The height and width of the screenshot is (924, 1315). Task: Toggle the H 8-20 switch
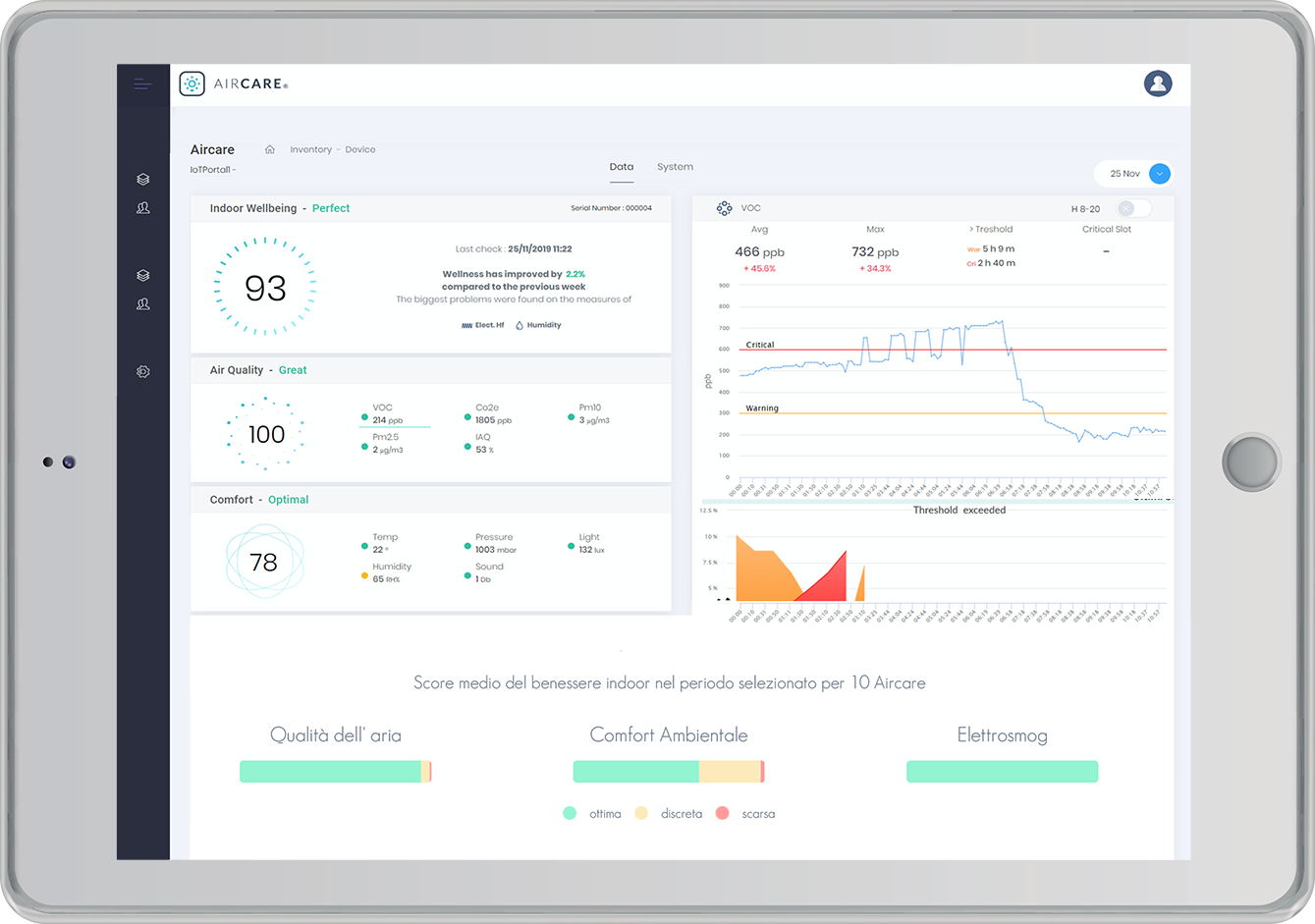pos(1132,208)
